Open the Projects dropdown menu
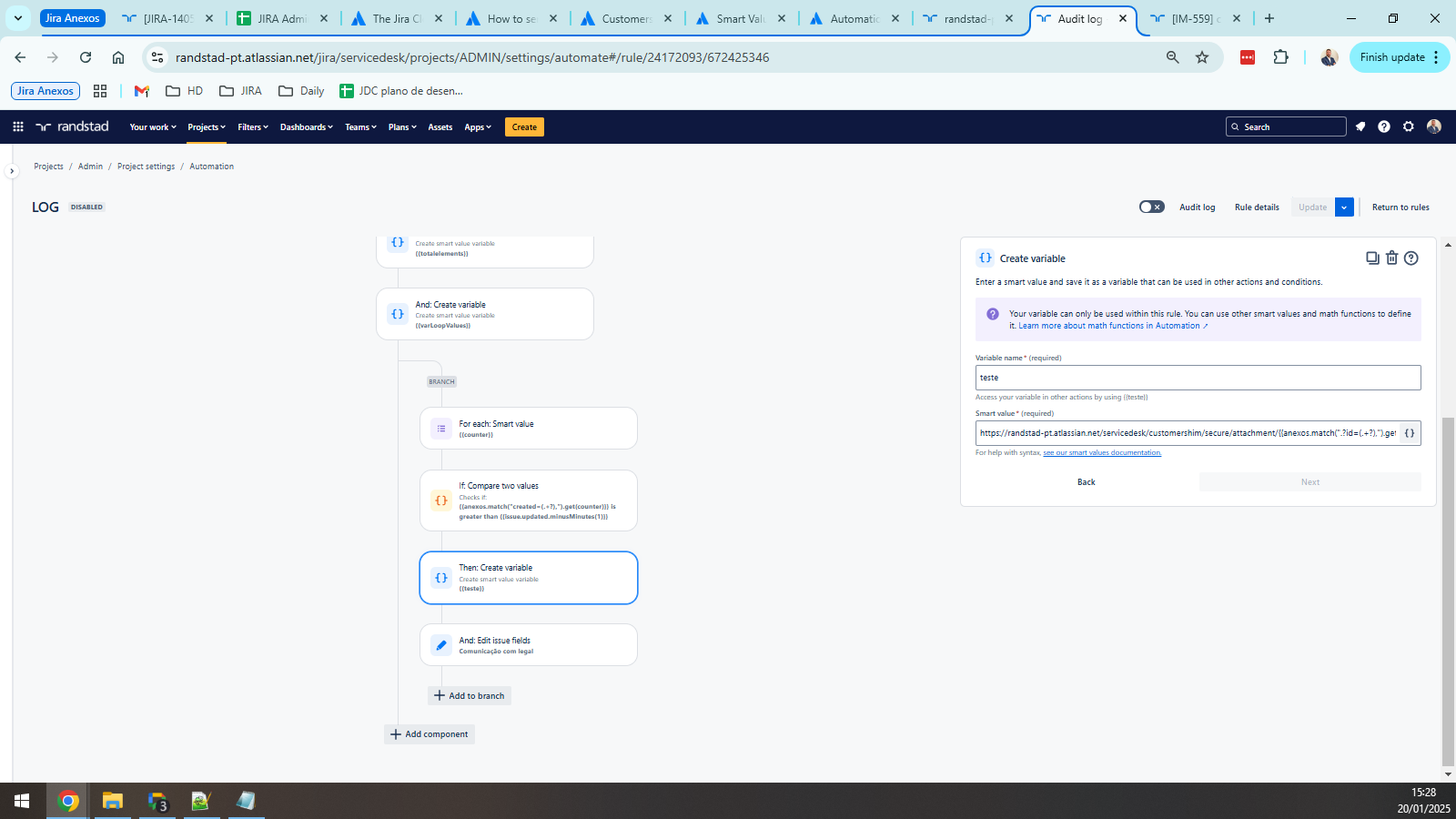1456x819 pixels. tap(207, 127)
